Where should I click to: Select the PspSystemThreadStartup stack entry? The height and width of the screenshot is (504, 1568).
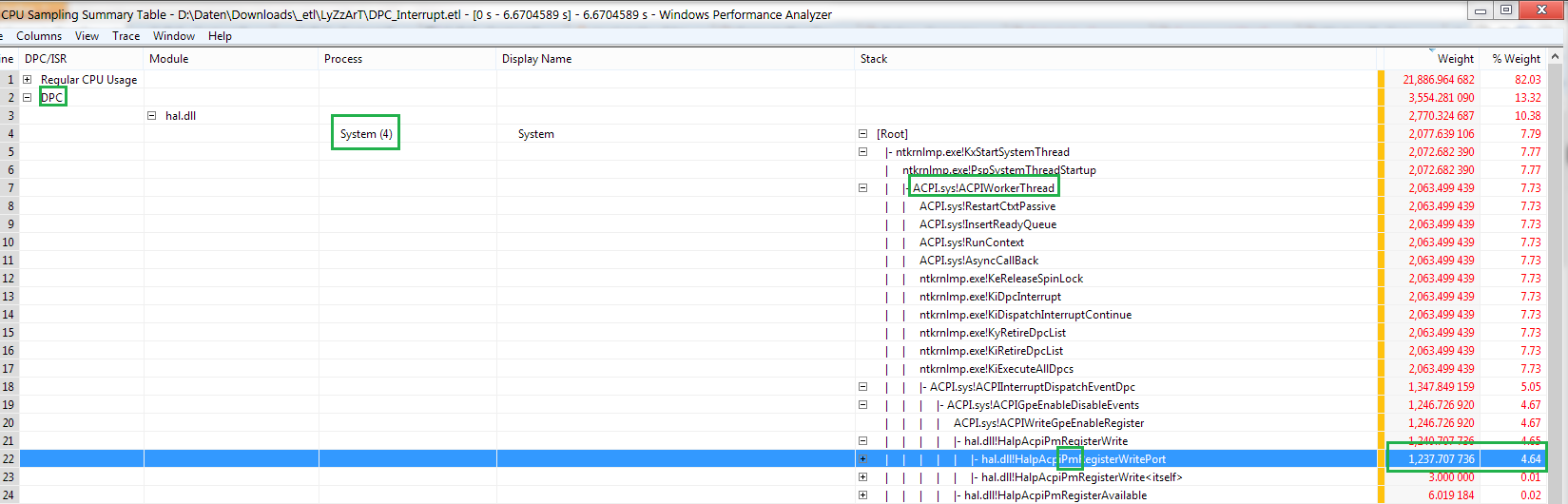click(999, 170)
